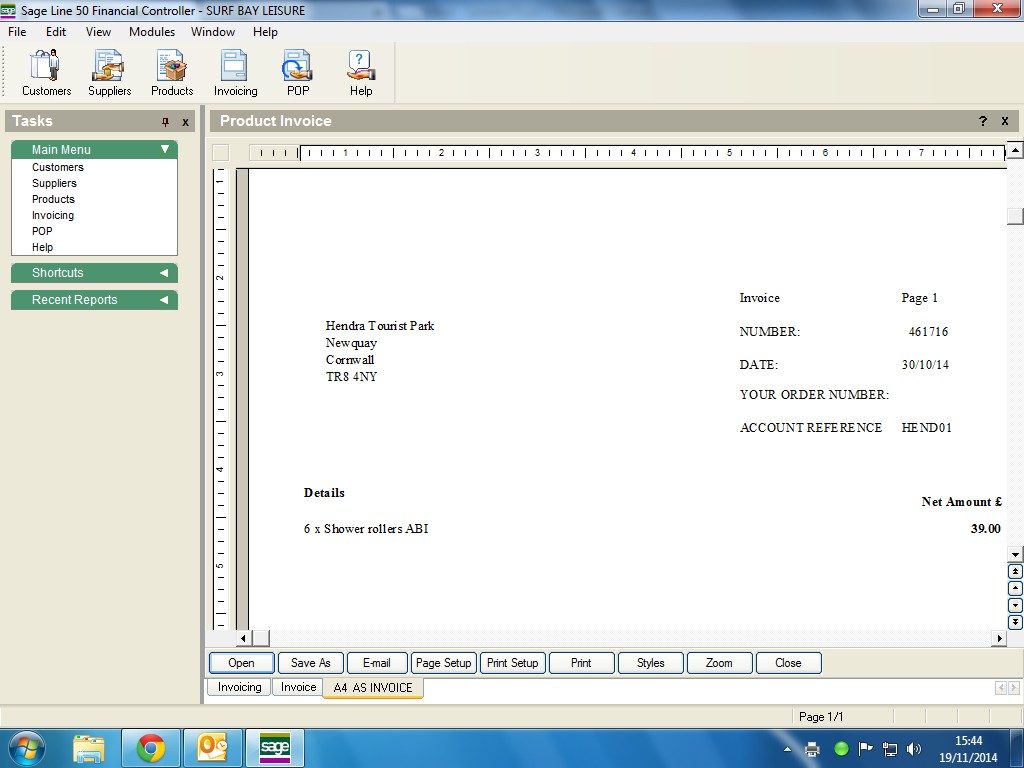
Task: Click the vertical scrollbar down arrow
Action: pyautogui.click(x=1015, y=555)
